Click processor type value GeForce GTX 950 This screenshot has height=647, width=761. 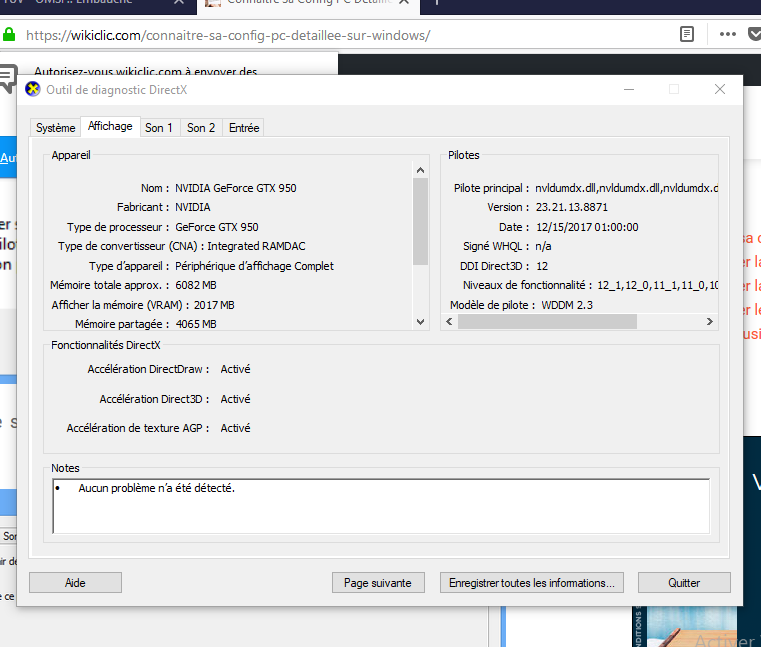216,227
